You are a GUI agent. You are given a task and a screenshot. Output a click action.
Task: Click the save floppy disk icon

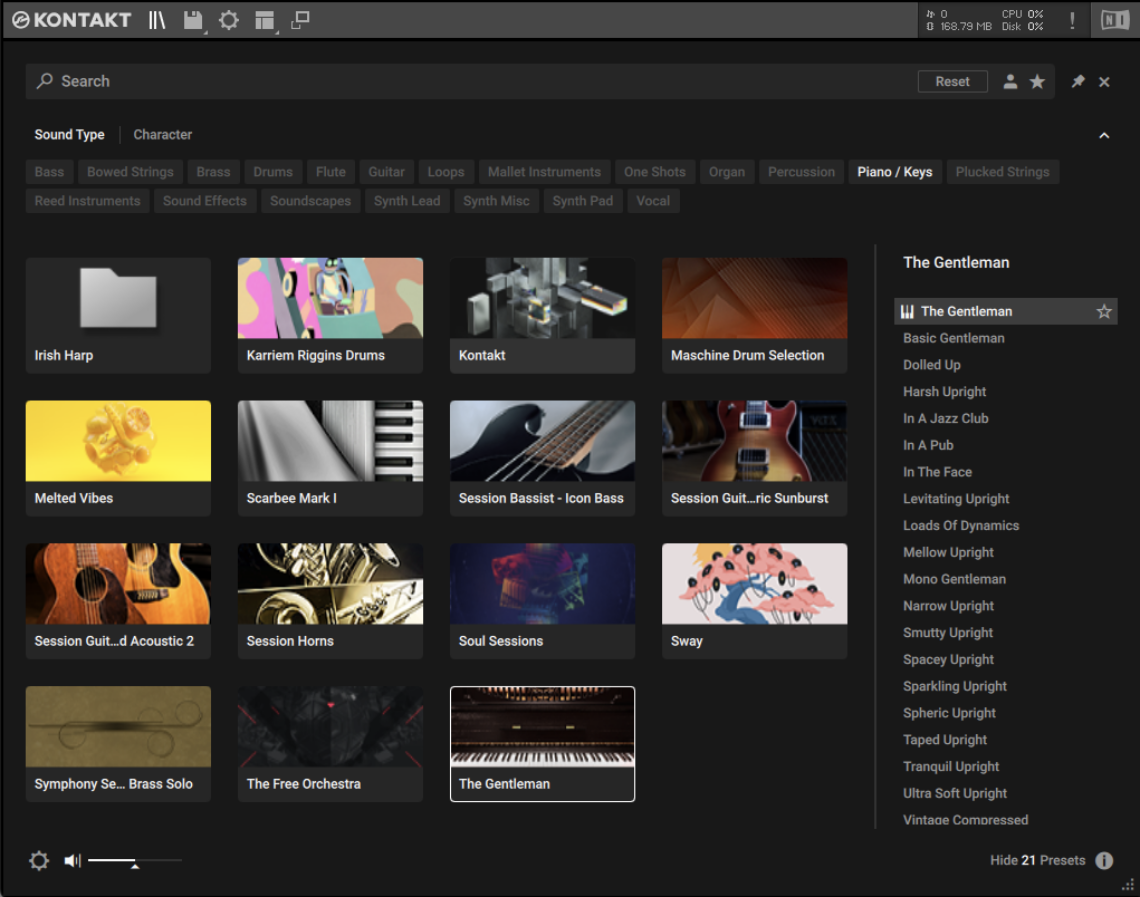pos(193,20)
